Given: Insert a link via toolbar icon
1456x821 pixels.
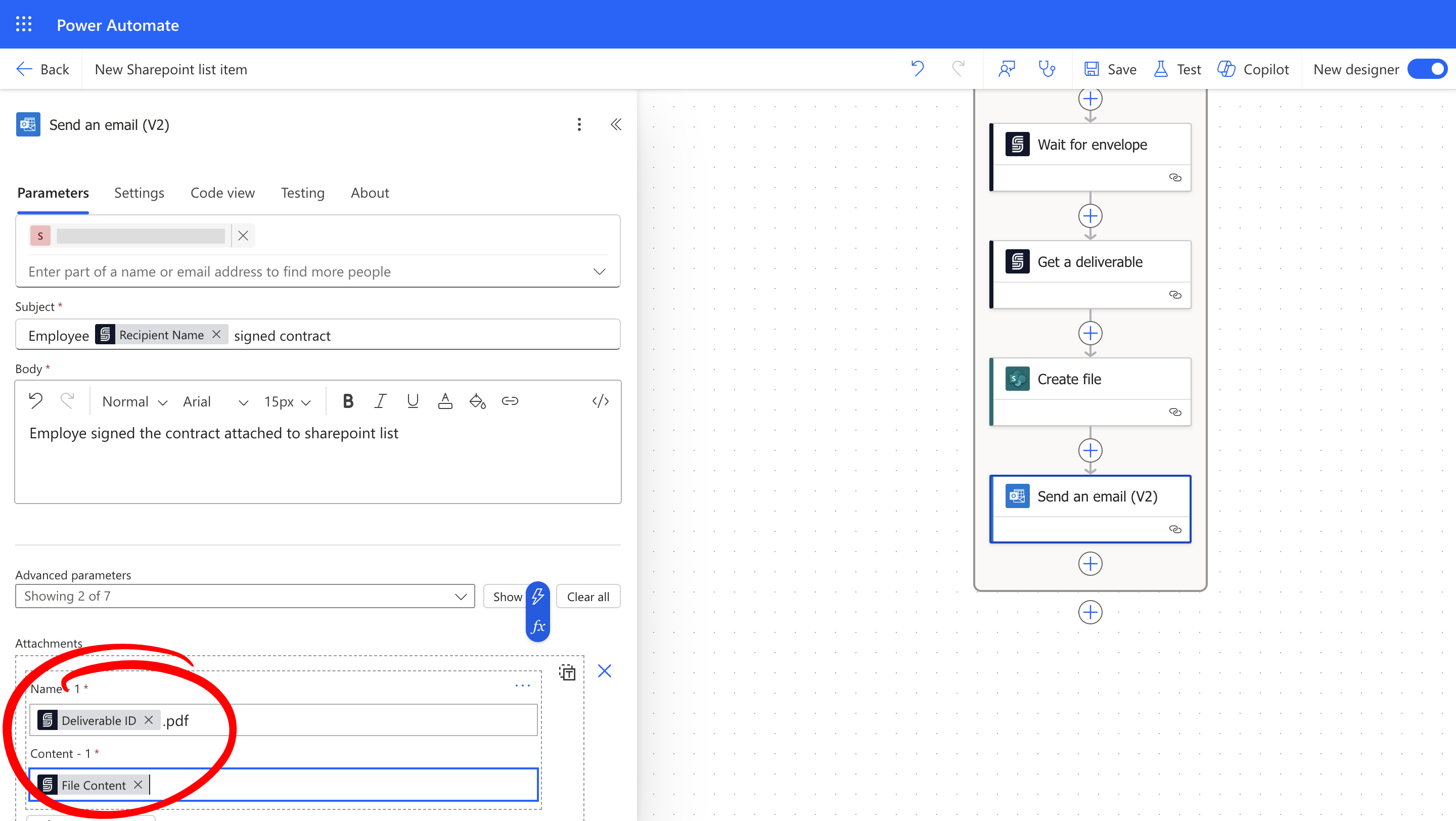Looking at the screenshot, I should (510, 401).
